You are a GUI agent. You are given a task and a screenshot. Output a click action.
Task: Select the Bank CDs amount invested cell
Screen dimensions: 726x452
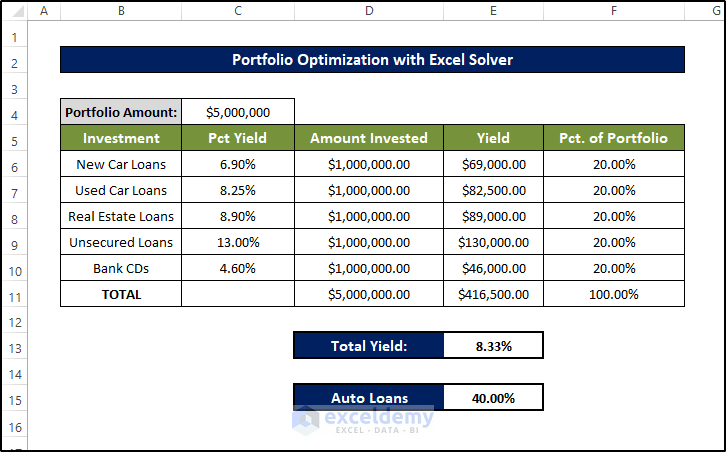click(x=369, y=269)
